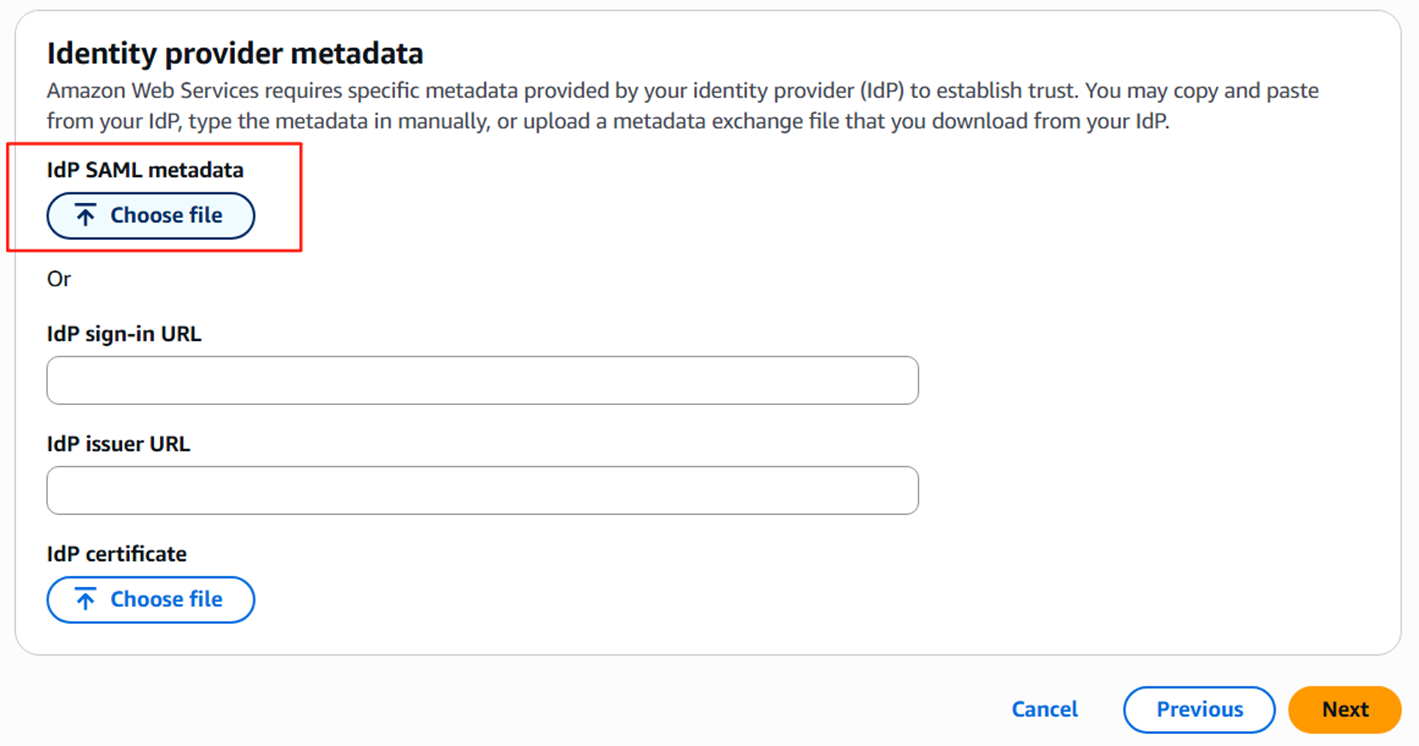Screen dimensions: 1419x746
Task: Go back with the Previous button
Action: point(1199,709)
